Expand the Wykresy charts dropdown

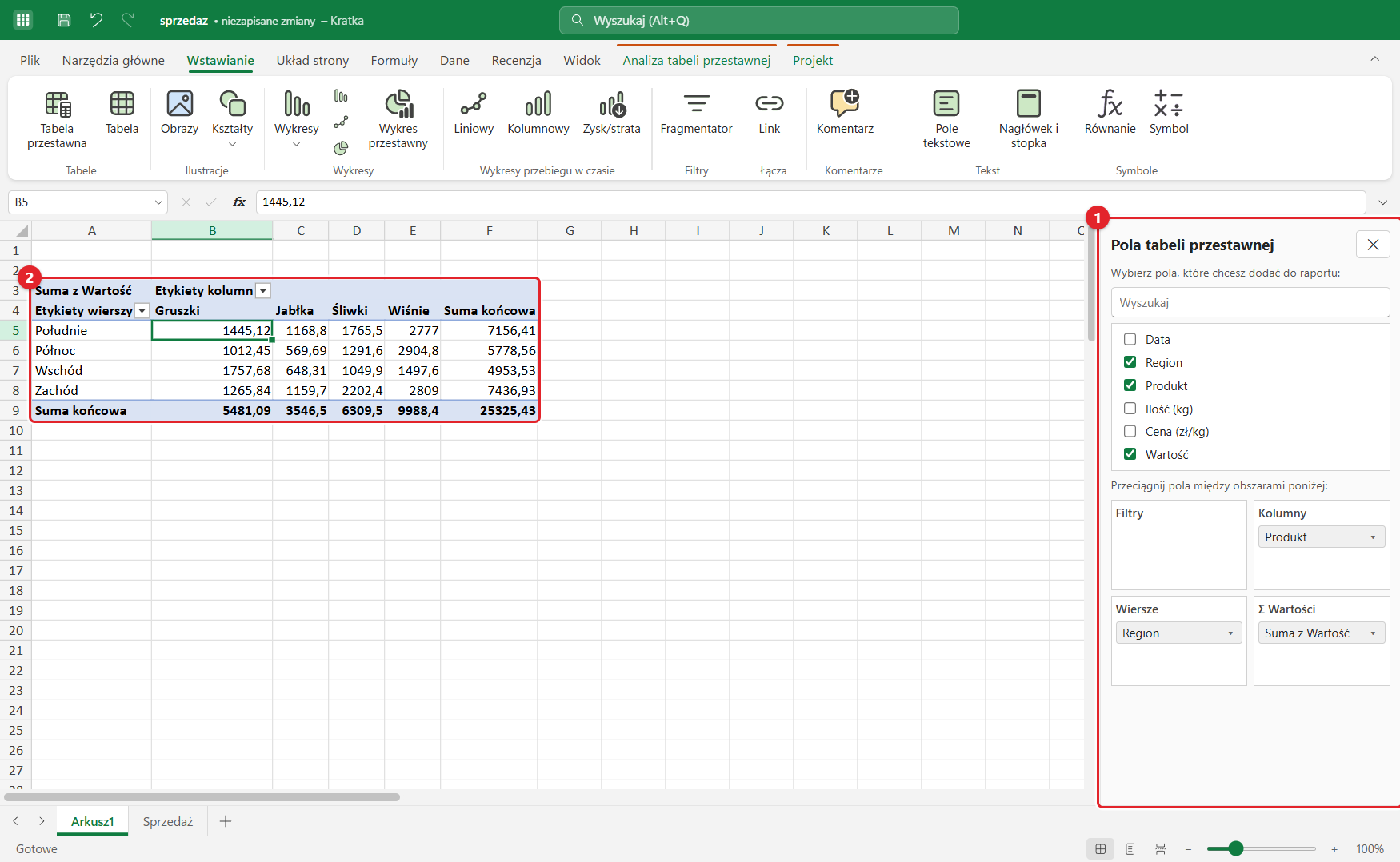[x=296, y=144]
